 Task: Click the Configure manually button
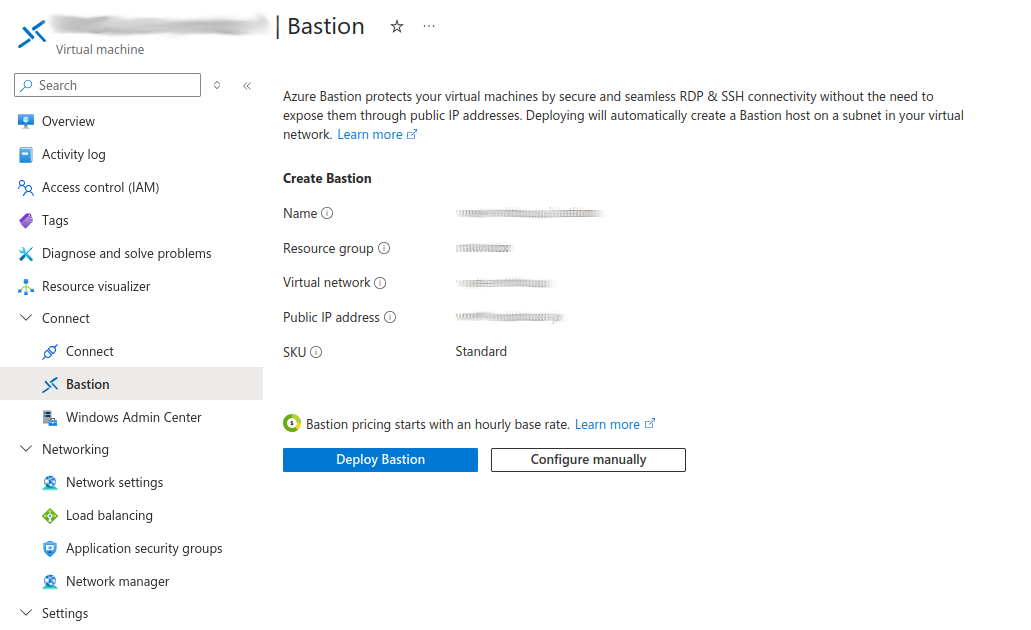[x=588, y=460]
